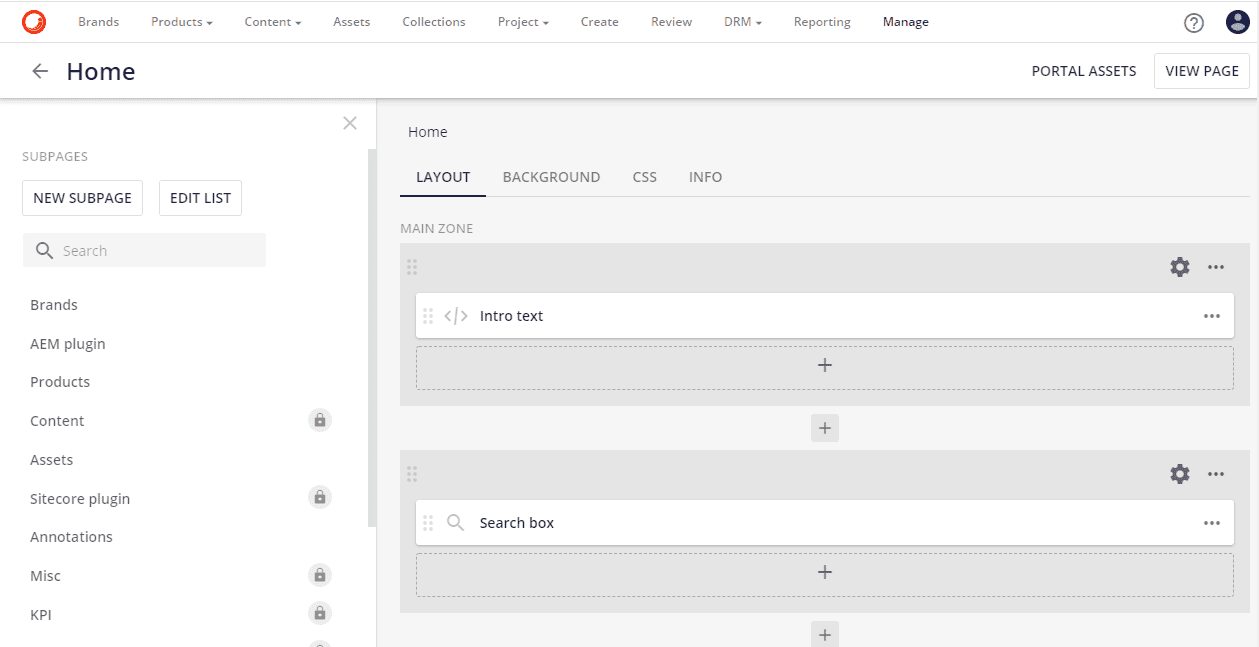Image resolution: width=1259 pixels, height=647 pixels.
Task: Open the more options for the row holding Search box
Action: [1216, 474]
